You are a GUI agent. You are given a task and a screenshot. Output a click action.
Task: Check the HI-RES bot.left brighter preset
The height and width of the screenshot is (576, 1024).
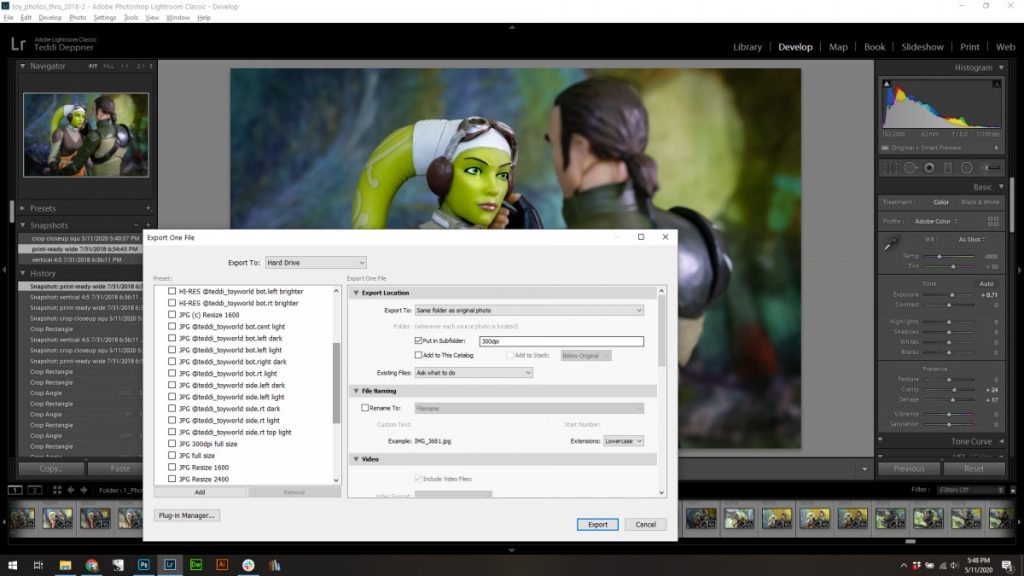point(172,291)
